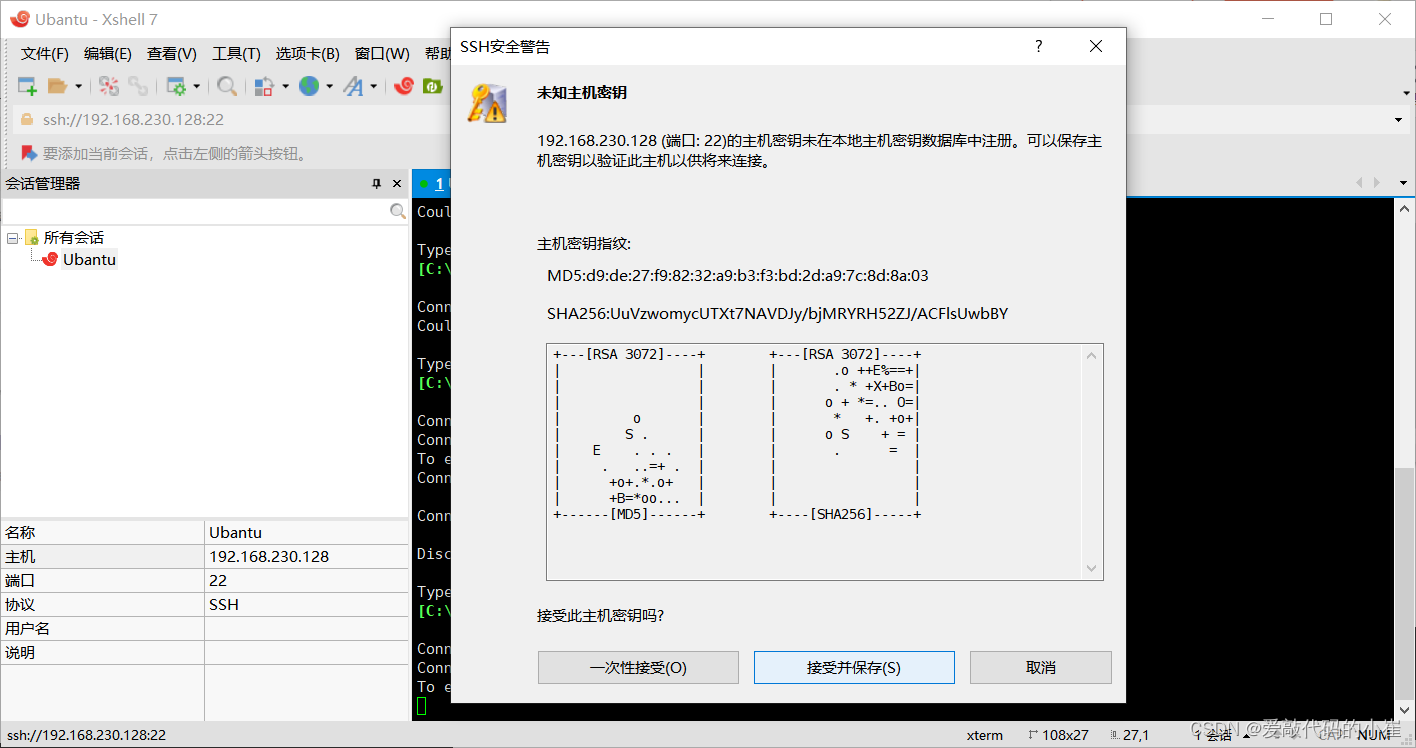Expand the color scheme dropdown arrow
This screenshot has height=748, width=1416.
(285, 87)
